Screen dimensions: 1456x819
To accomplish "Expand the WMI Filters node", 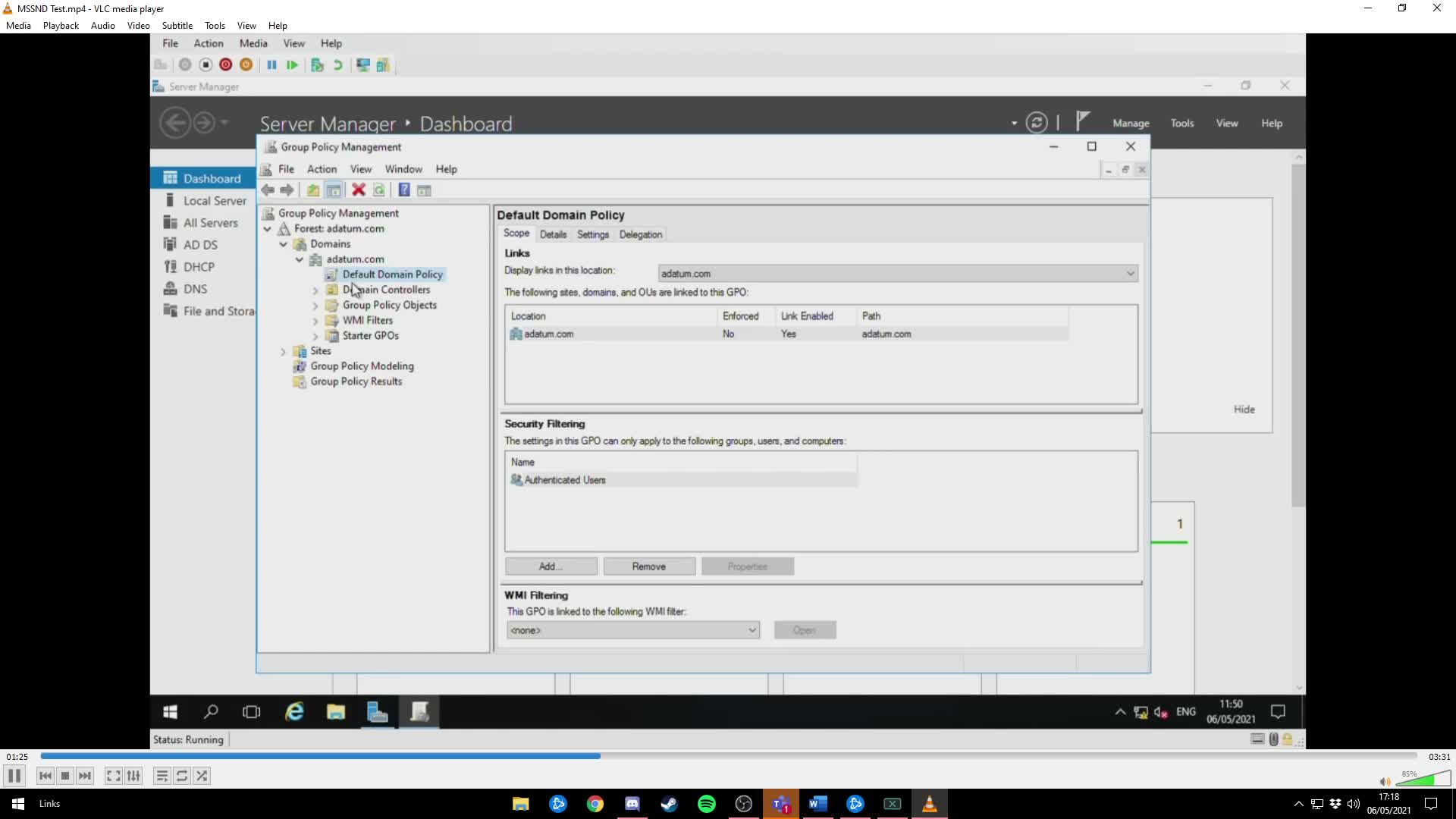I will tap(315, 321).
